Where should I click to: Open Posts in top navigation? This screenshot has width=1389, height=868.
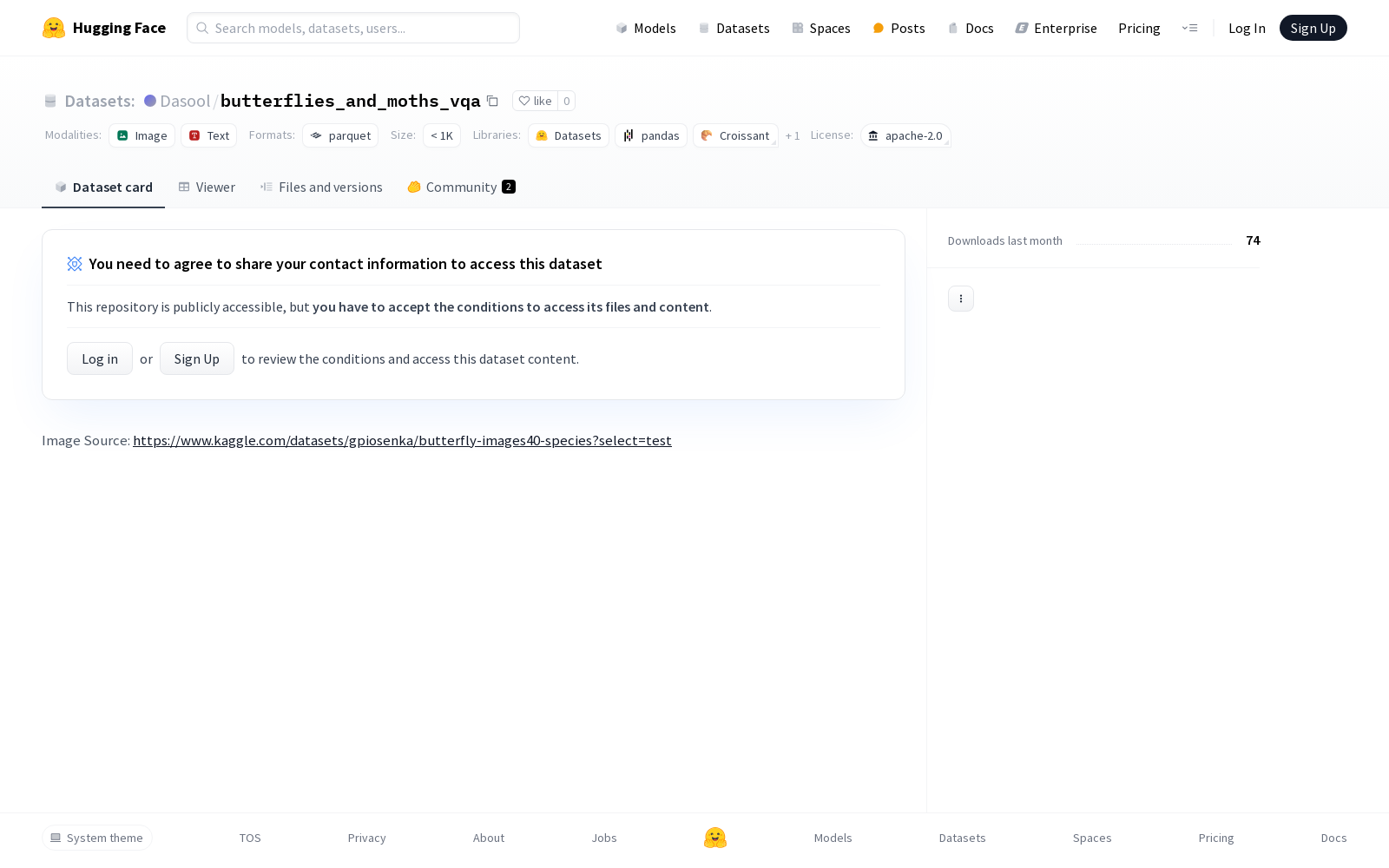(x=899, y=28)
